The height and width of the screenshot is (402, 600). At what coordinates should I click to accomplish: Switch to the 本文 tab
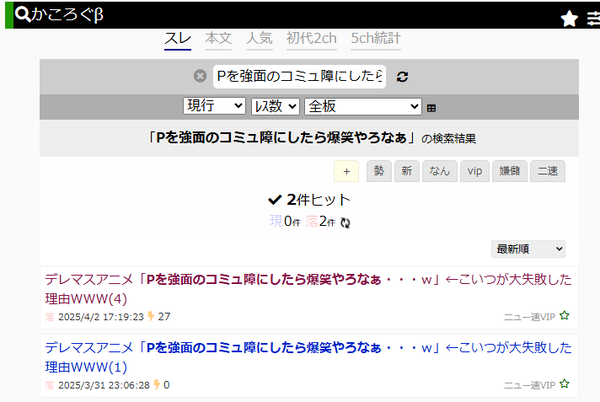[x=218, y=39]
